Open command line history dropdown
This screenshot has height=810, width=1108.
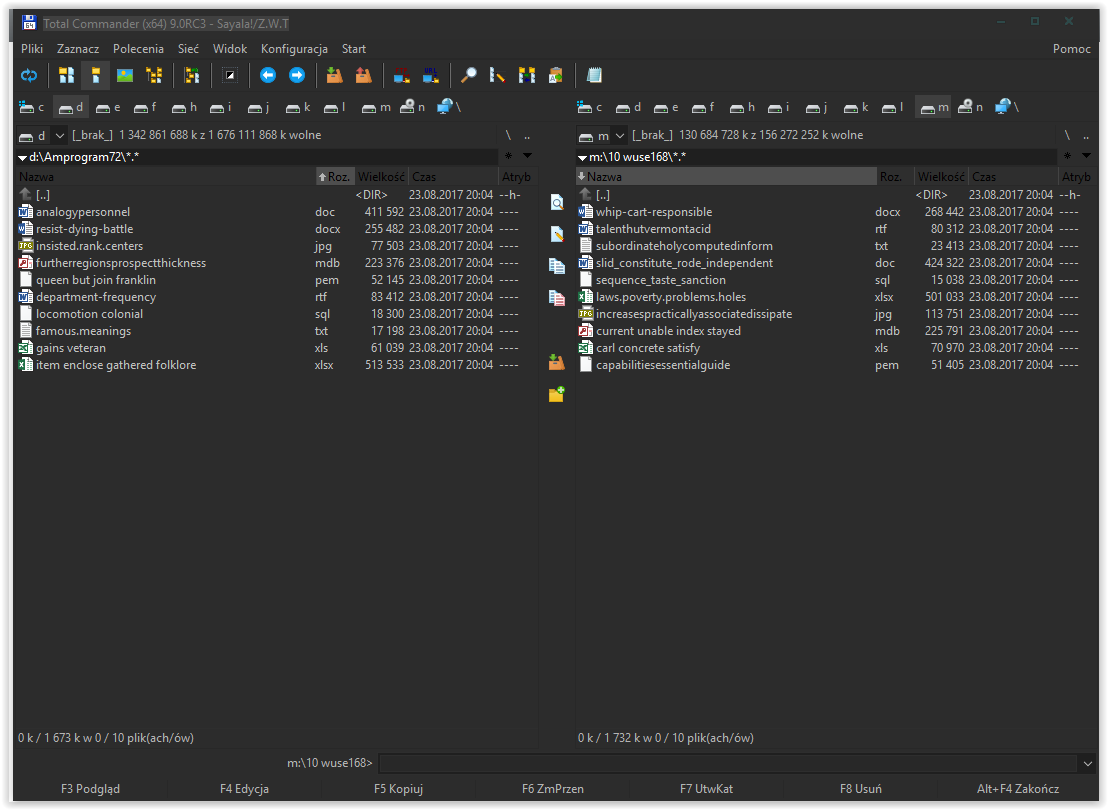[1087, 763]
